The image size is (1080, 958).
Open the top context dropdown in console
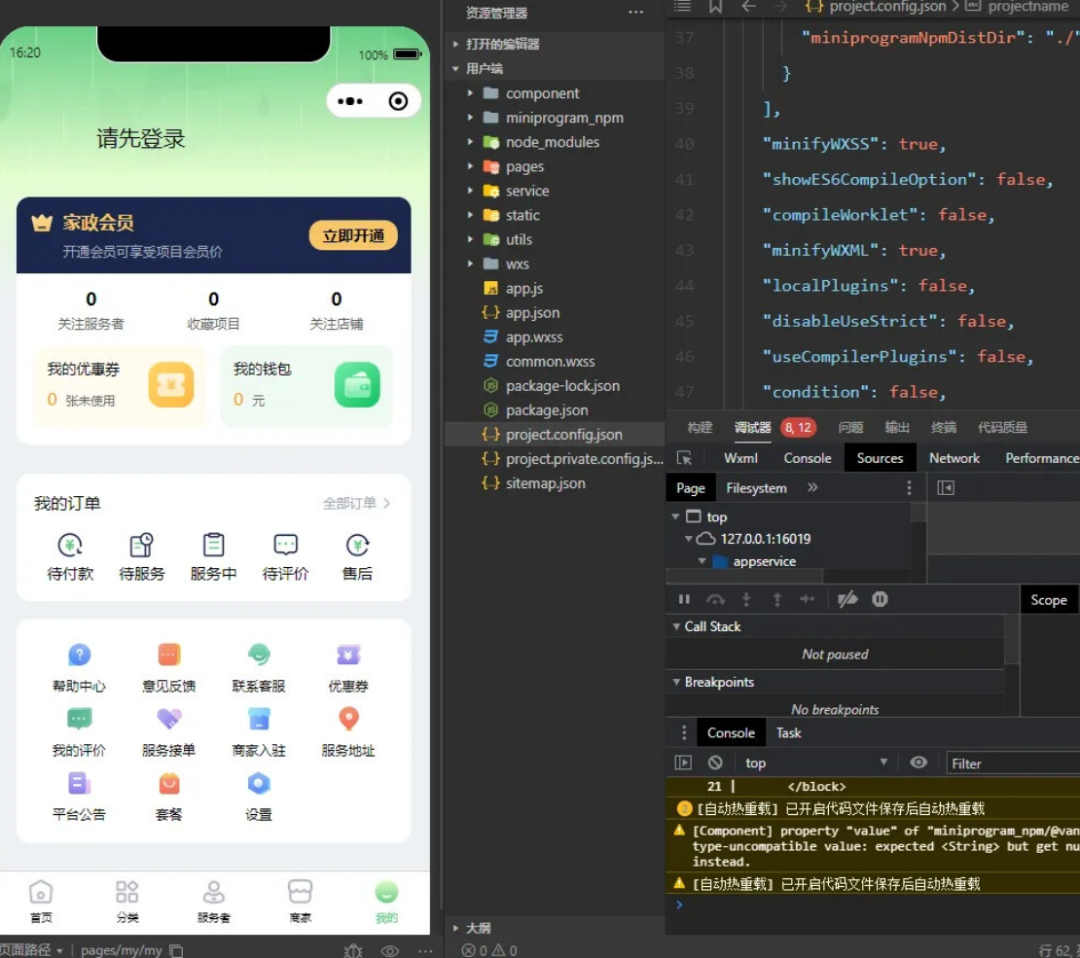[815, 763]
